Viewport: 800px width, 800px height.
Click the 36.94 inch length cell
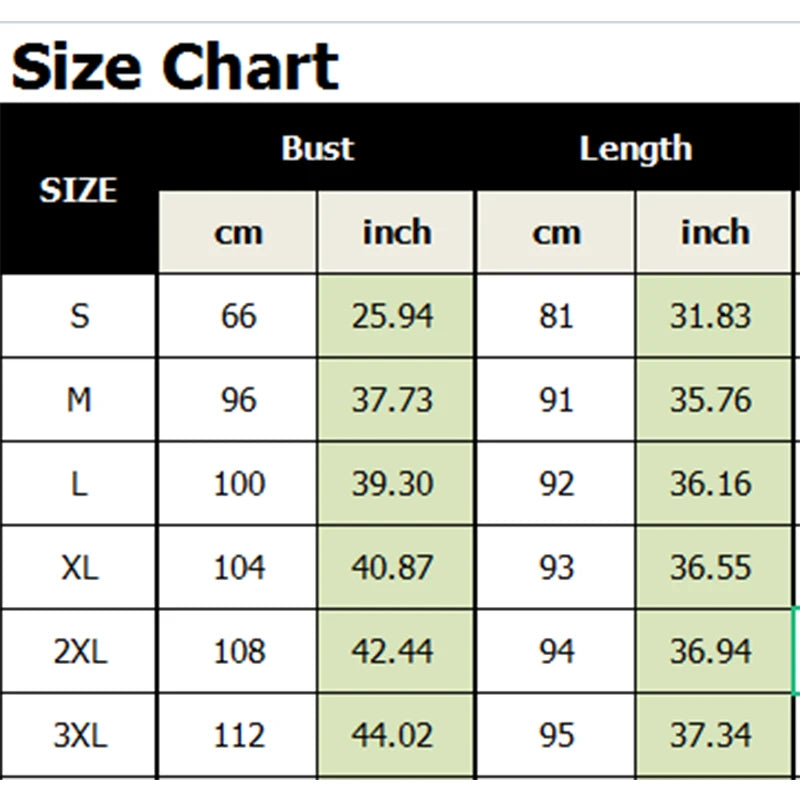tap(711, 652)
